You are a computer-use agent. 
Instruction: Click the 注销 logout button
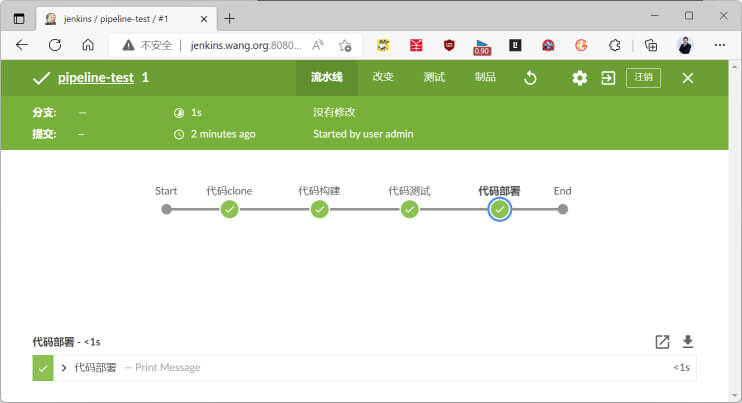click(643, 78)
